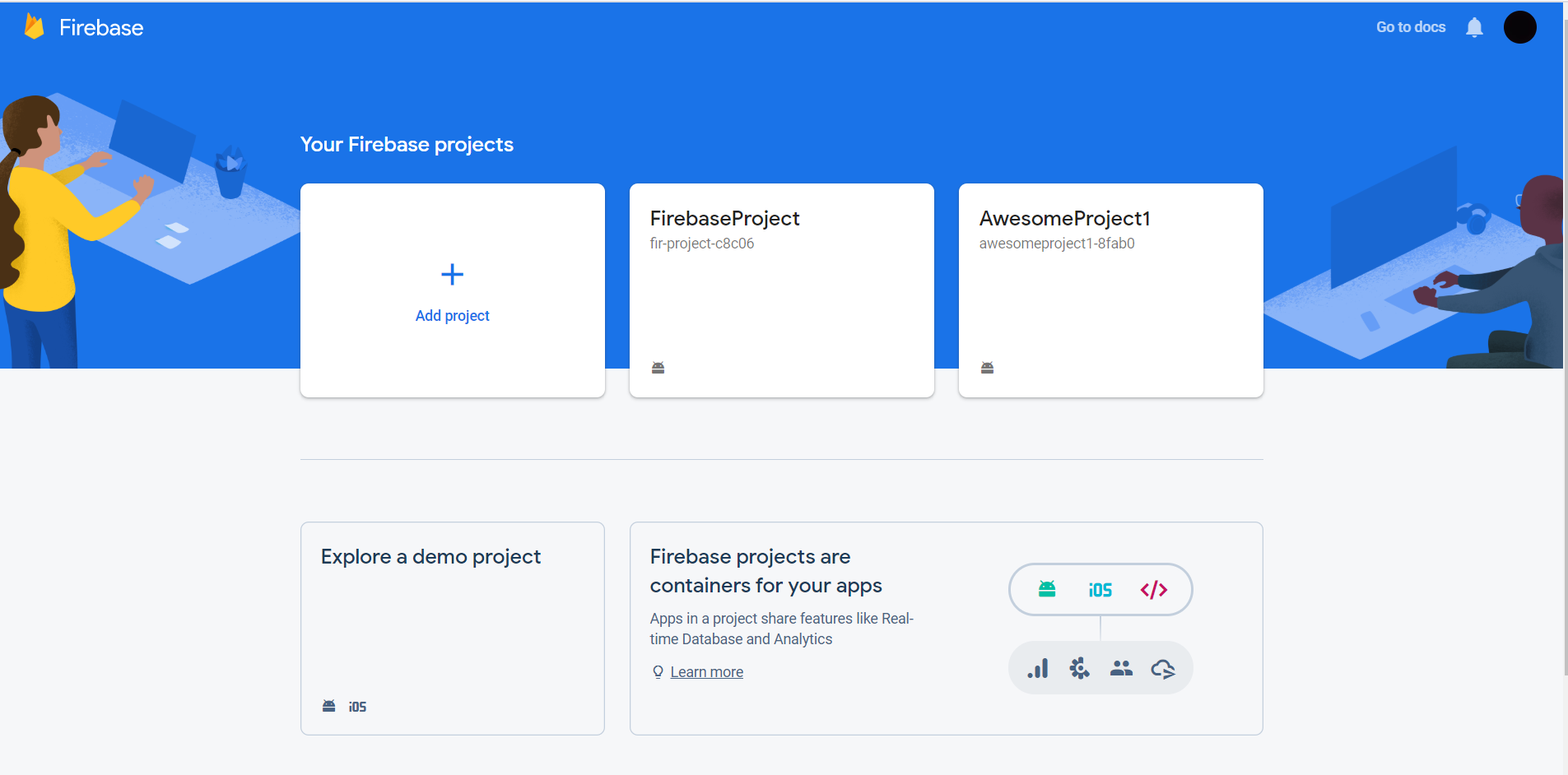Go to docs link in header
The width and height of the screenshot is (1568, 775).
click(1411, 27)
